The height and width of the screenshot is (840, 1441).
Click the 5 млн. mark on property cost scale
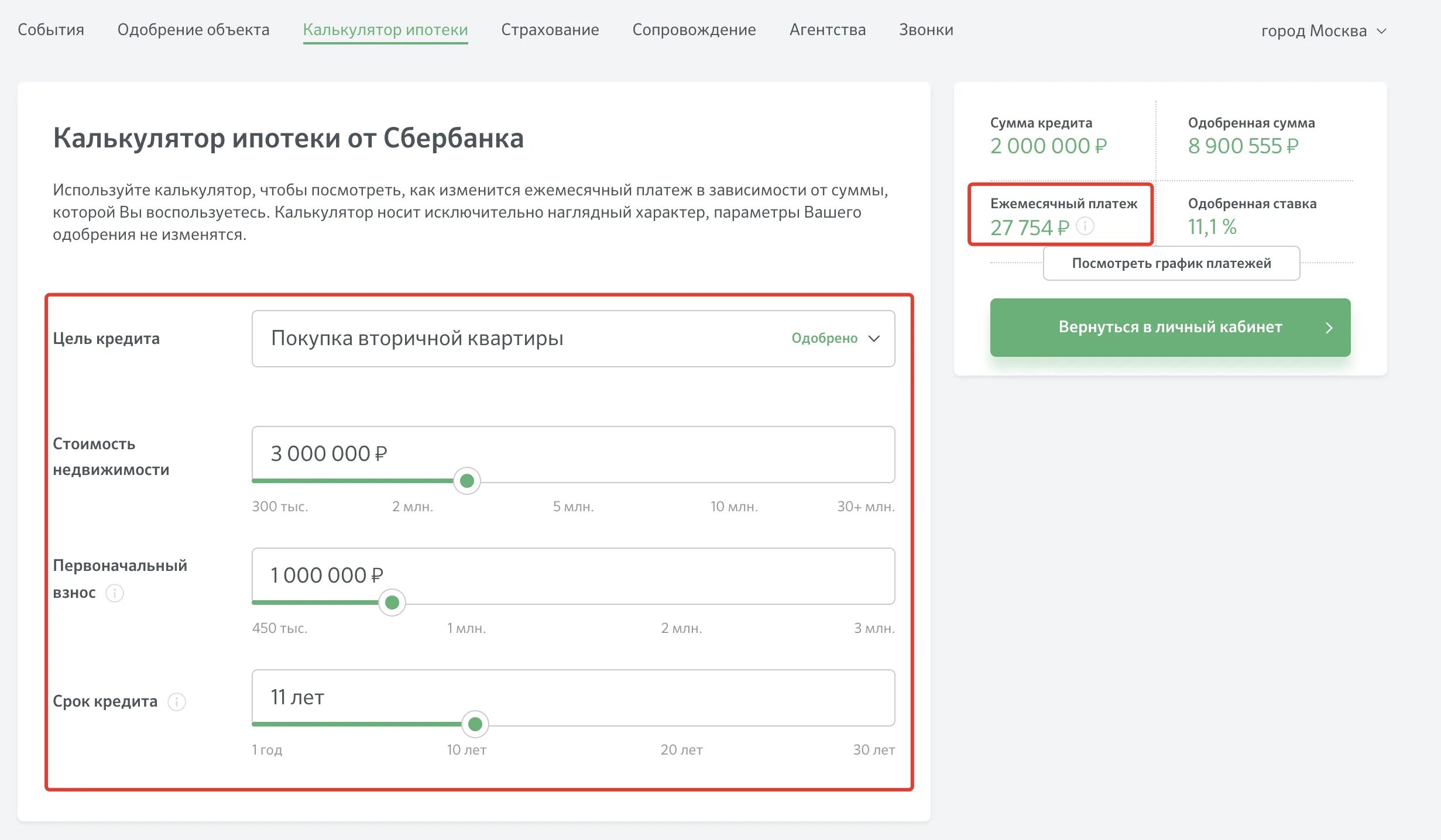(x=573, y=507)
